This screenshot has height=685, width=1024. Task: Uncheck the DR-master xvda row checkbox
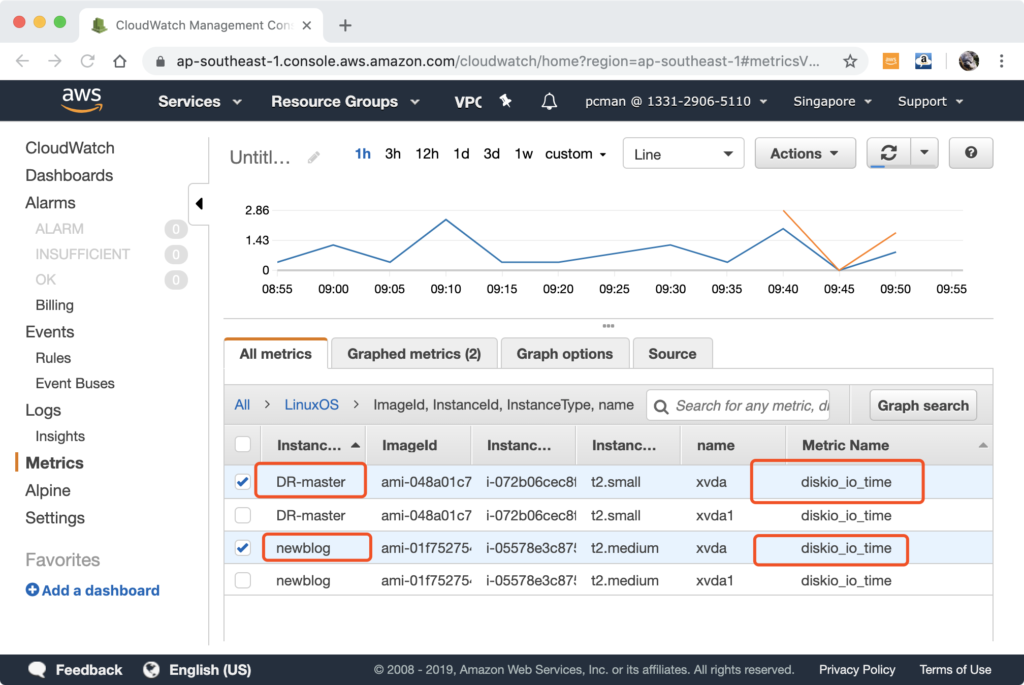[243, 482]
